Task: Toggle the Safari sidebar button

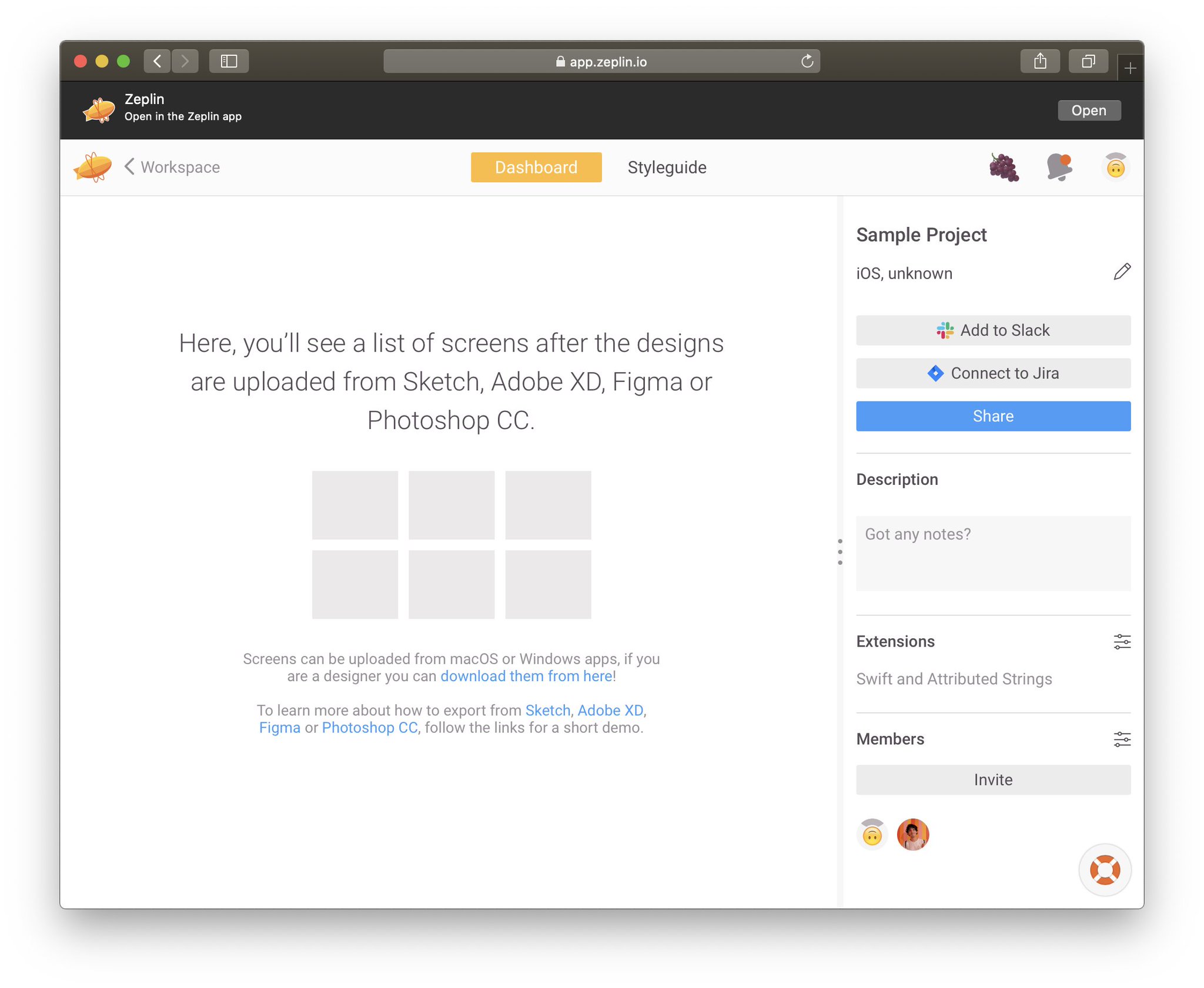Action: (x=229, y=61)
